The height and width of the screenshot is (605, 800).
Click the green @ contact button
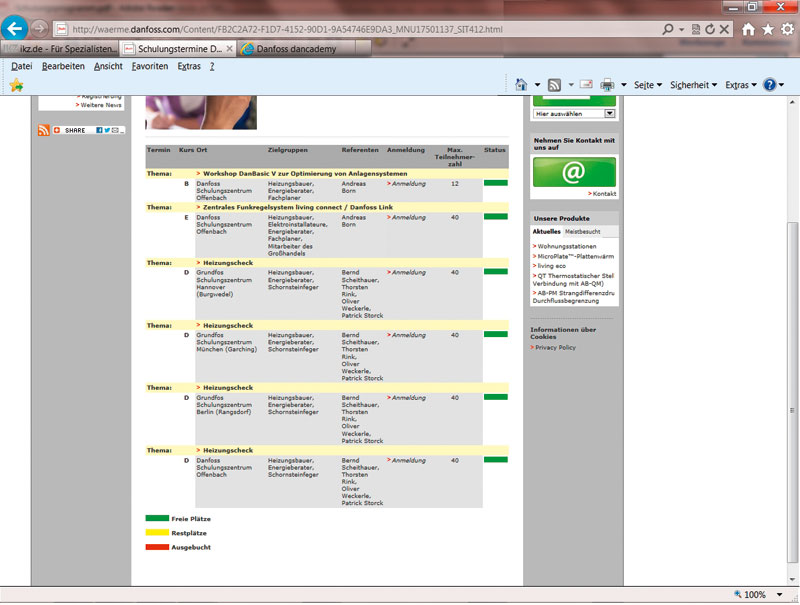(574, 172)
